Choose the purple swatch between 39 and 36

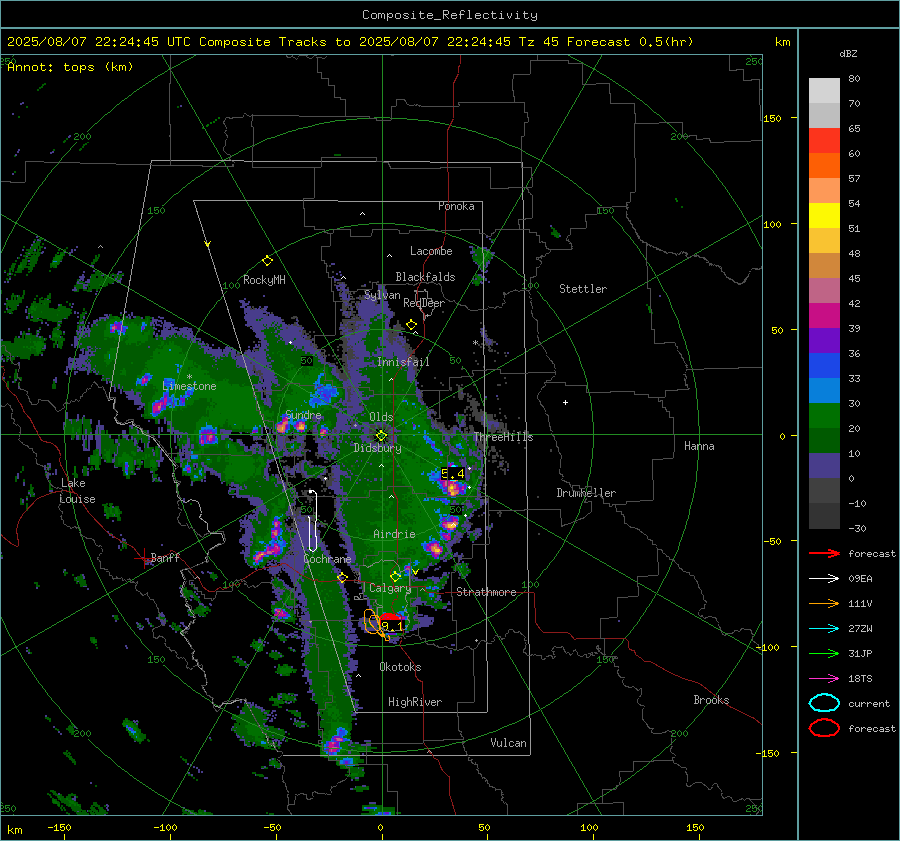coord(824,340)
